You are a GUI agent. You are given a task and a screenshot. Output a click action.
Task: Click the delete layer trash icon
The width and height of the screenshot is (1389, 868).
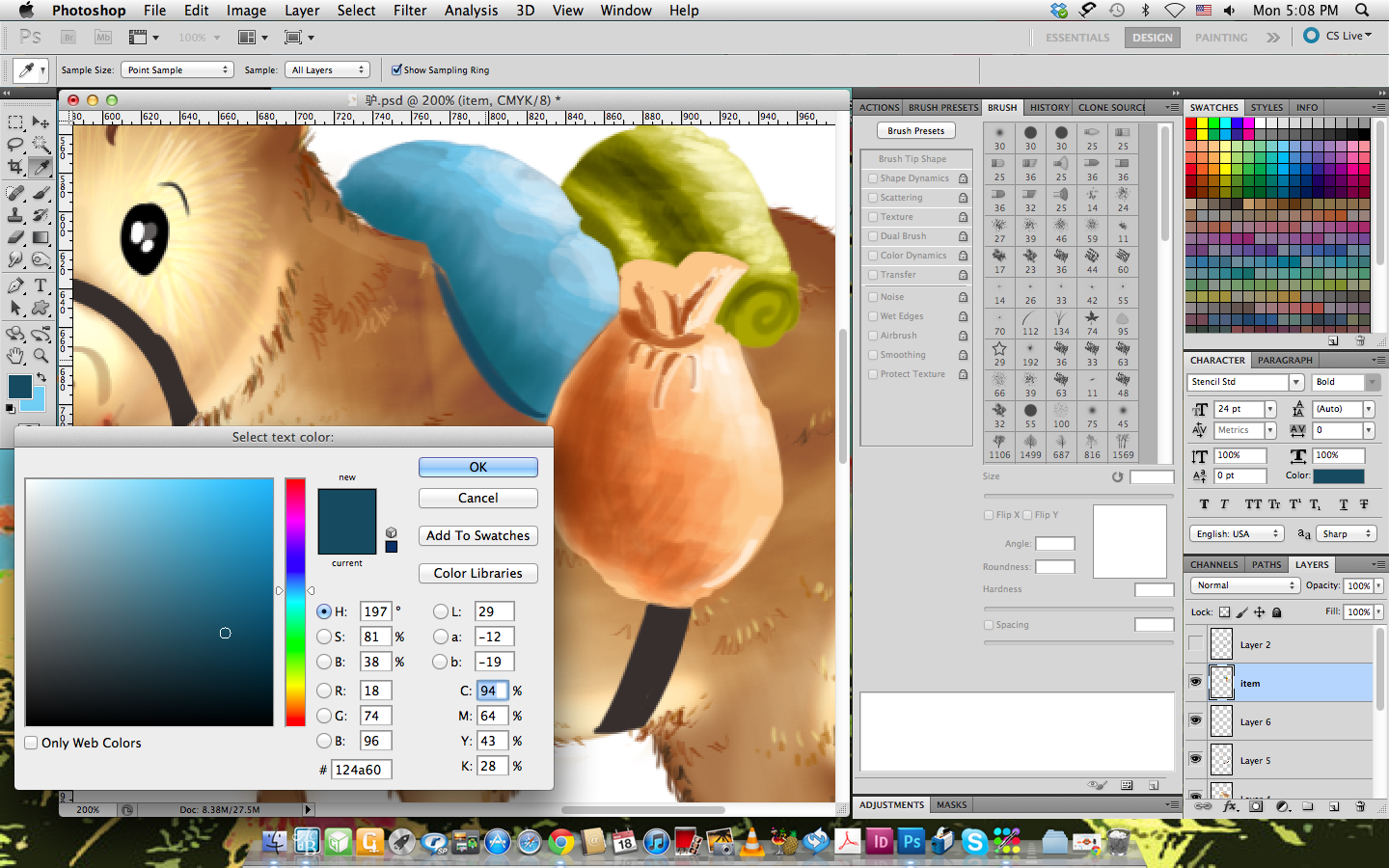[x=1360, y=806]
